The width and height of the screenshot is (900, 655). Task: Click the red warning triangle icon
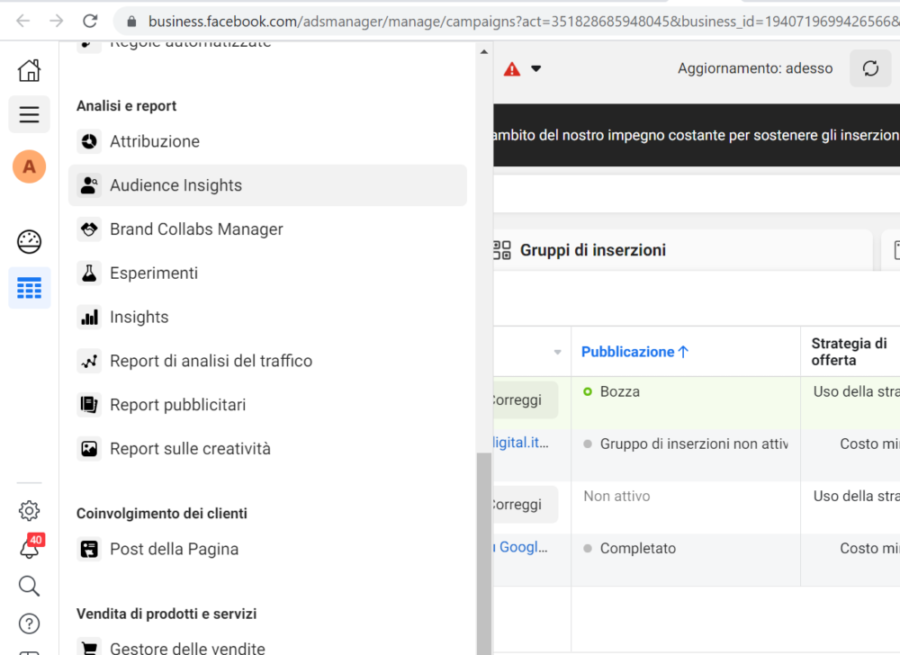[511, 69]
